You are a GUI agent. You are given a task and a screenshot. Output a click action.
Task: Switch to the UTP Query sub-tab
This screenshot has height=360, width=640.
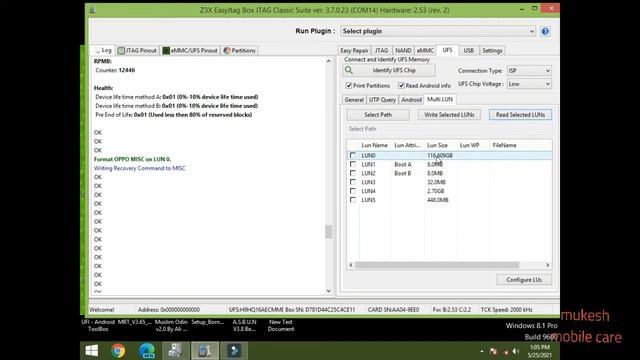pyautogui.click(x=382, y=100)
